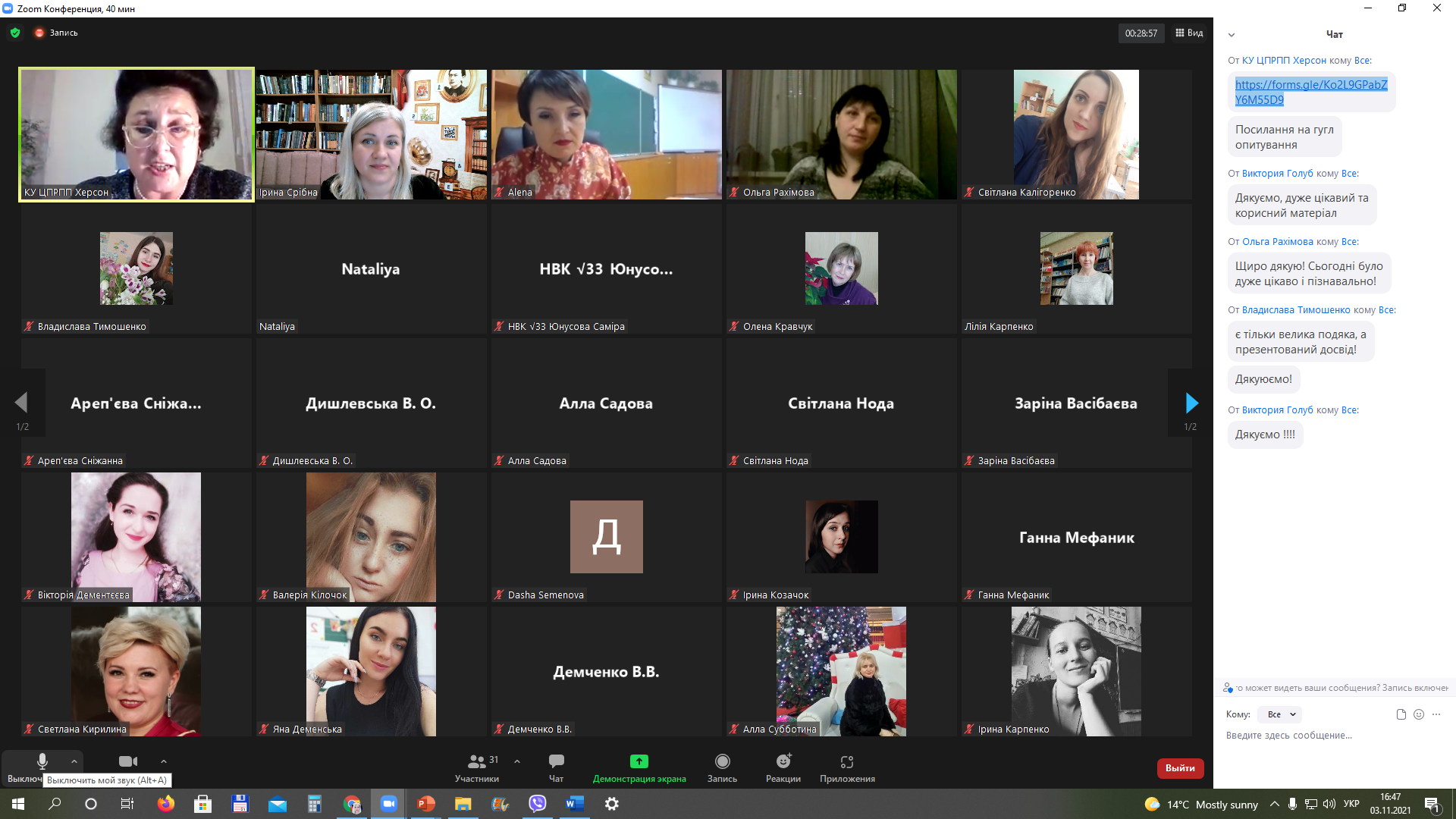Viewport: 1456px width, 819px height.
Task: Open Calculator from the taskbar
Action: coord(314,804)
